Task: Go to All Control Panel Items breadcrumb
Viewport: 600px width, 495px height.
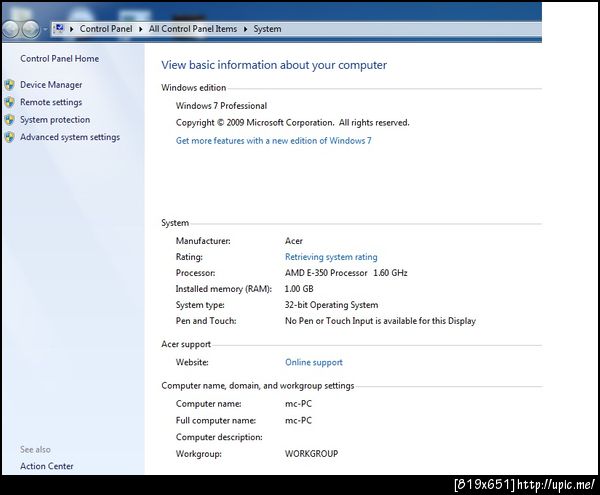Action: click(193, 29)
